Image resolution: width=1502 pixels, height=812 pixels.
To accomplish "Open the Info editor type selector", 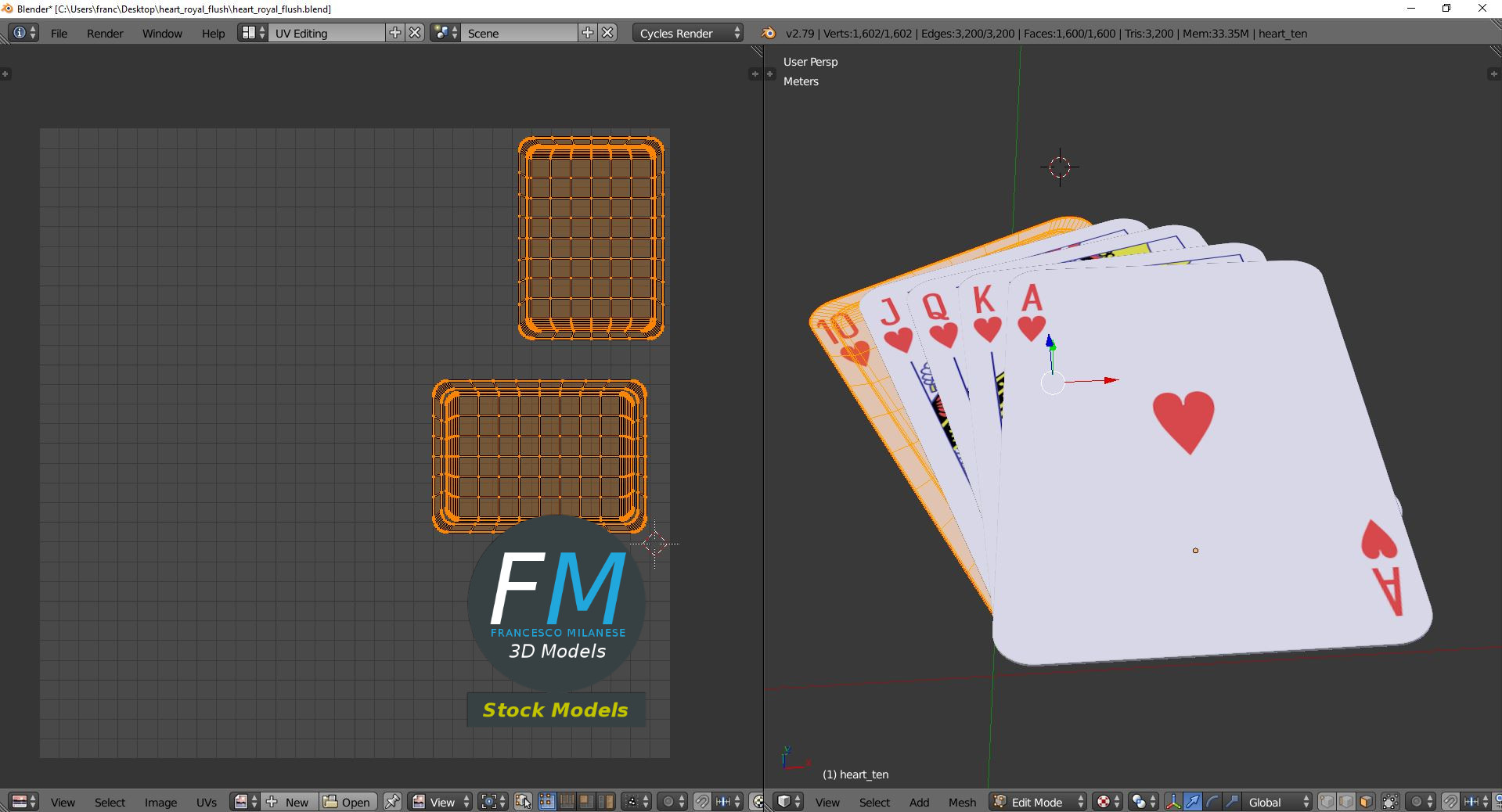I will pyautogui.click(x=23, y=33).
